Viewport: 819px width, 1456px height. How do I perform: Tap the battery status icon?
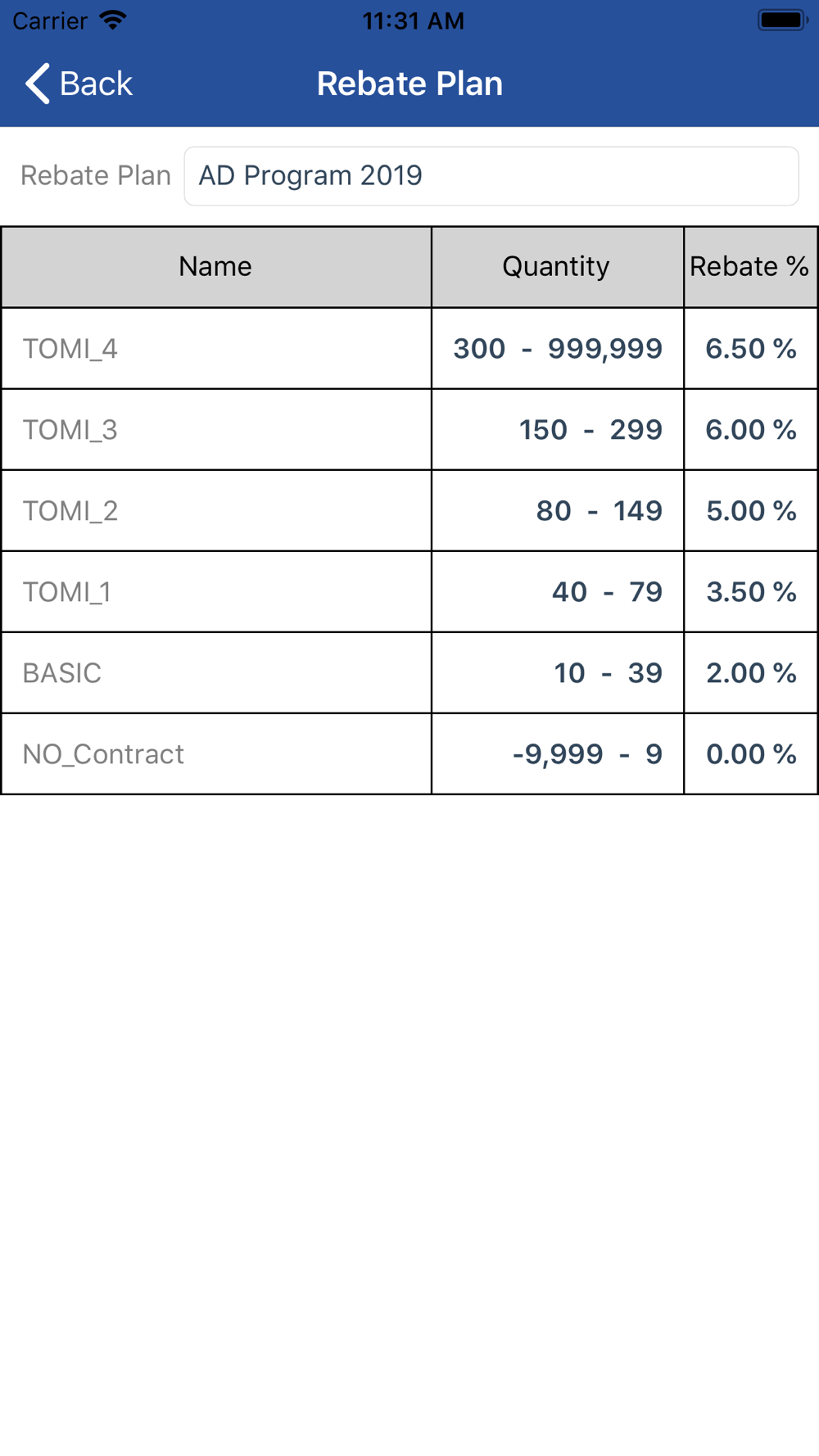point(783,20)
